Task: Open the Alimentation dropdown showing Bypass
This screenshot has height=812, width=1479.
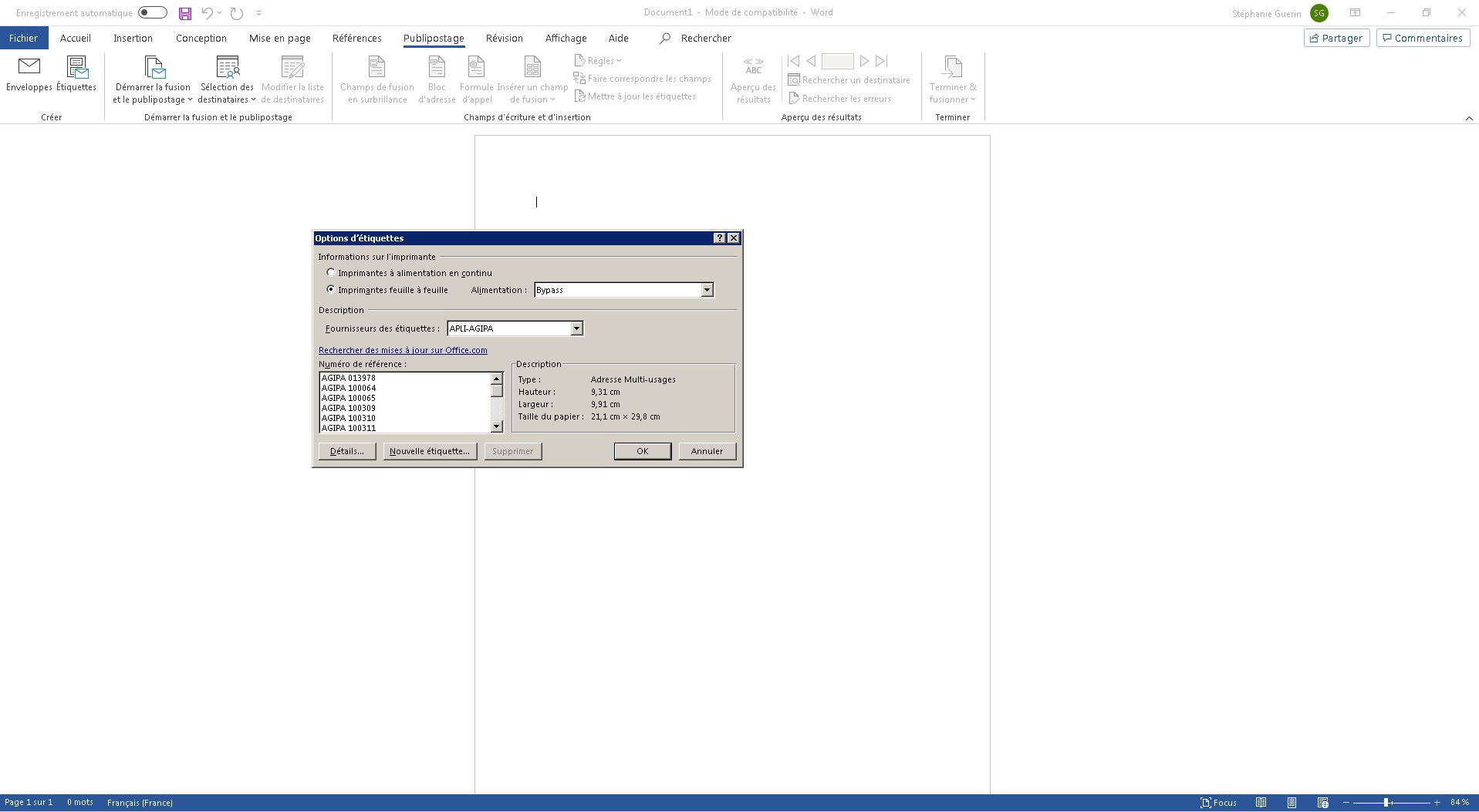Action: 706,290
